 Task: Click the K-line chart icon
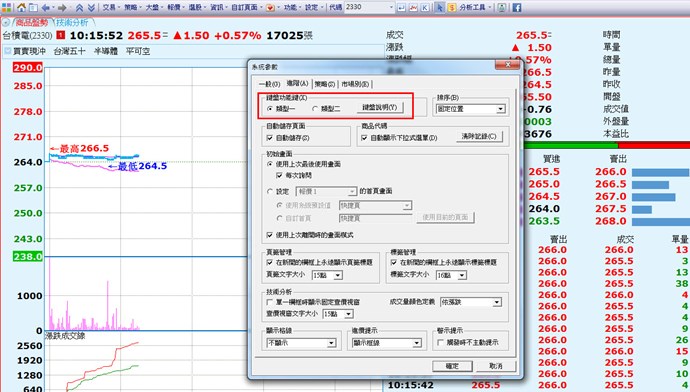[425, 7]
